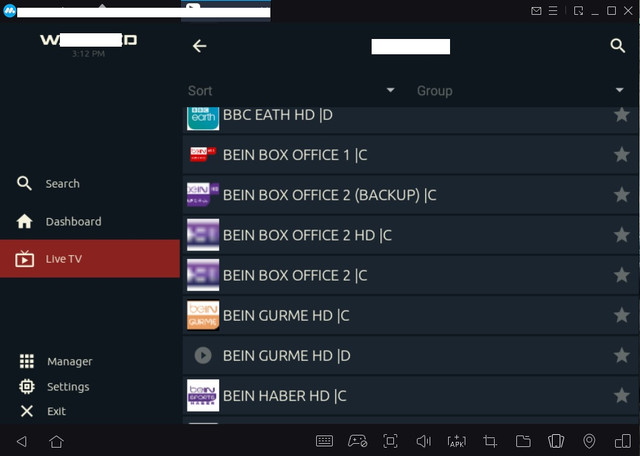Favorite BEIN BOX OFFICE 1 |C star
This screenshot has height=456, width=640.
[x=621, y=155]
